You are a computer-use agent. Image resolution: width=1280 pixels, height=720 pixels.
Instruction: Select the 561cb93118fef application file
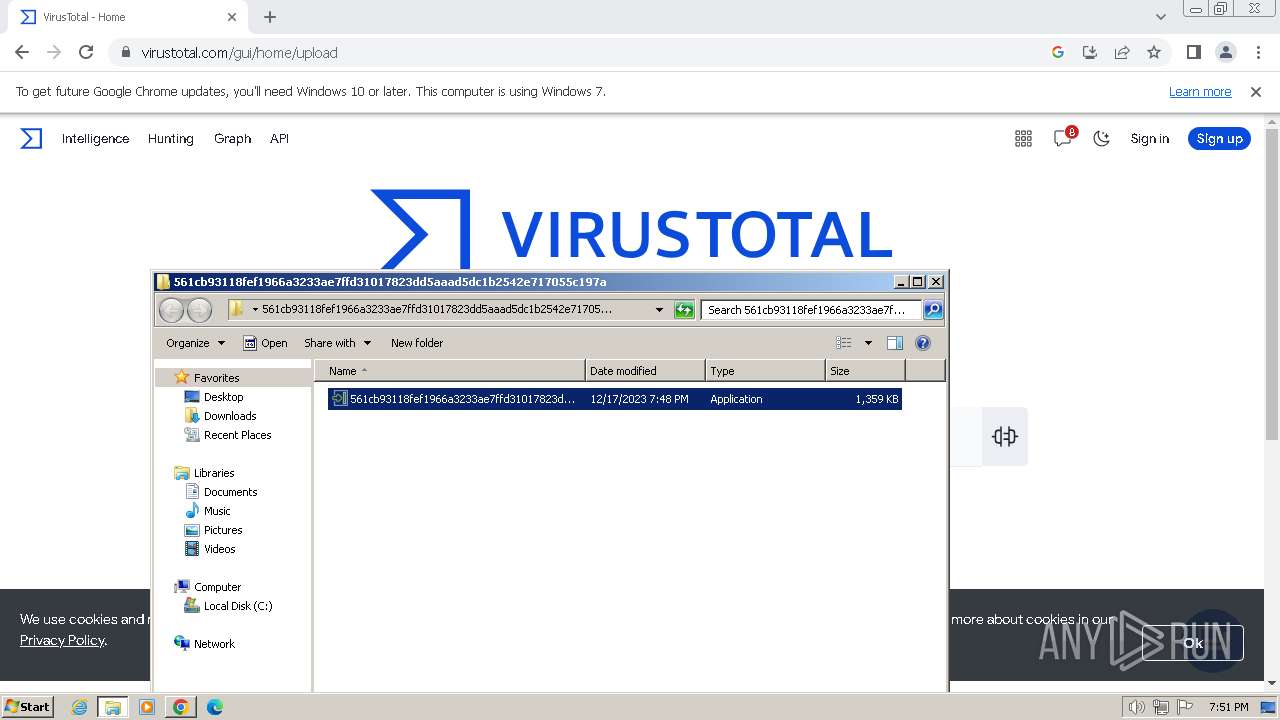(x=615, y=399)
